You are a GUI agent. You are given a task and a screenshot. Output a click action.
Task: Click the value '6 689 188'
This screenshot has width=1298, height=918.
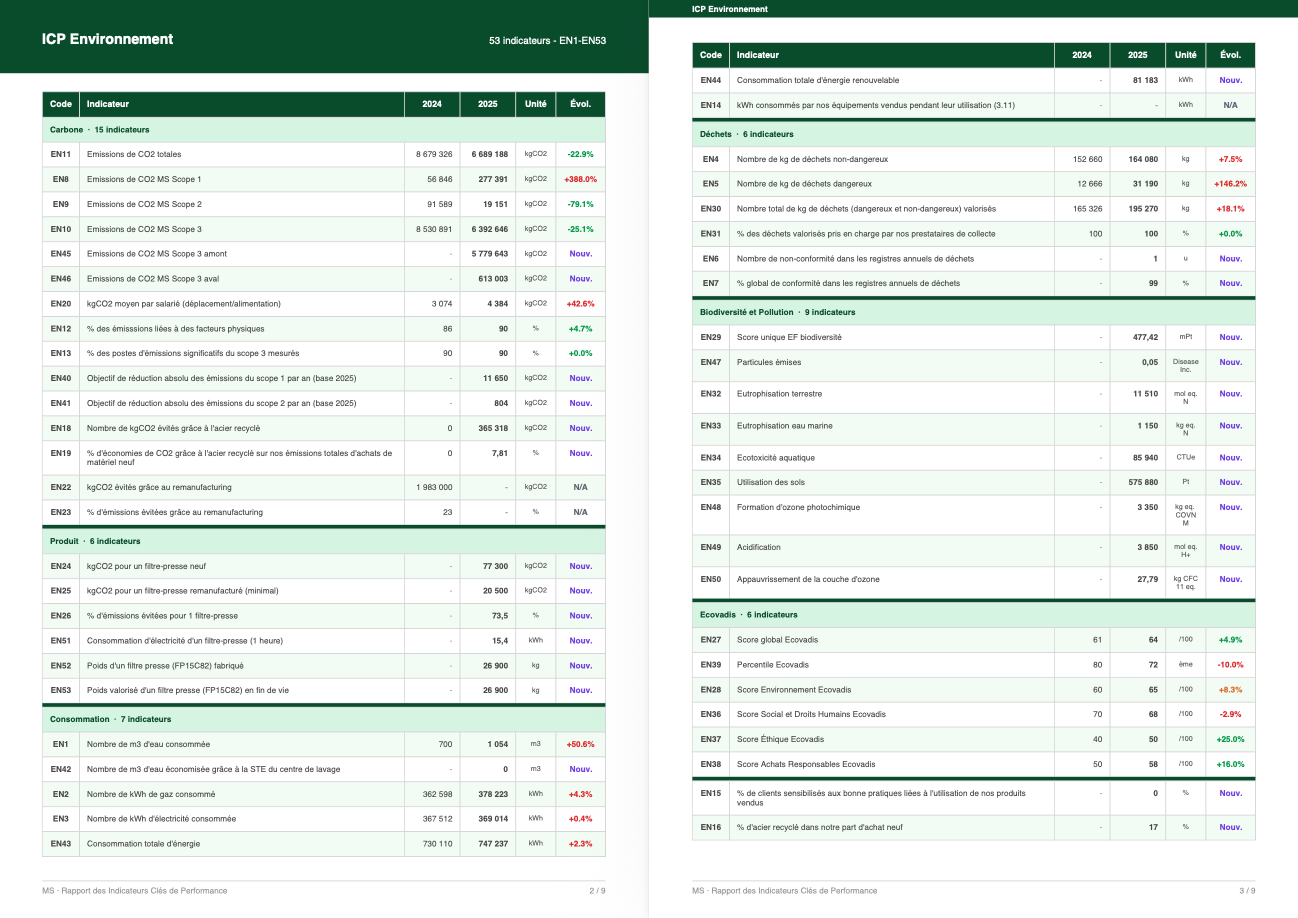click(x=490, y=155)
